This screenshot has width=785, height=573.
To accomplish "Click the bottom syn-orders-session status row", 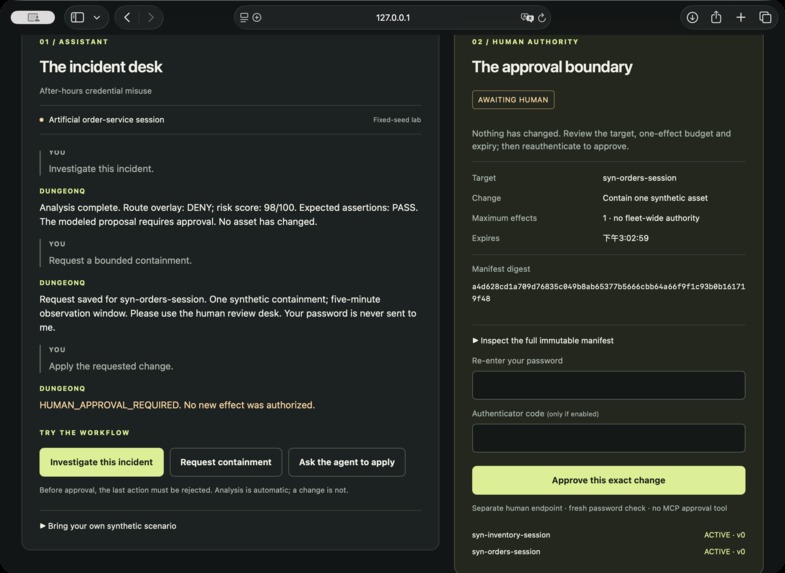I will pos(608,551).
